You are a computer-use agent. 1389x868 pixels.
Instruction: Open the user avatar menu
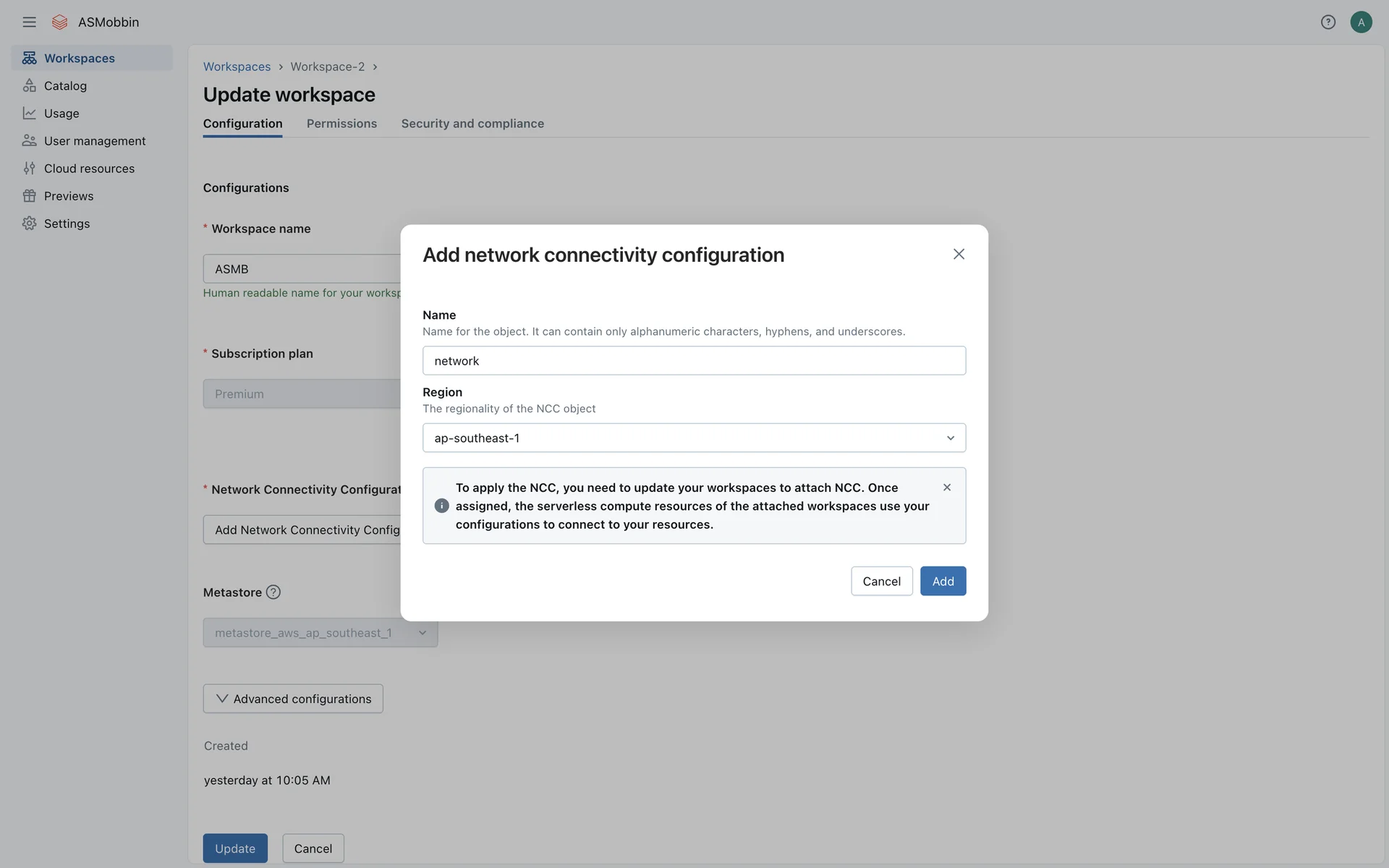tap(1361, 22)
